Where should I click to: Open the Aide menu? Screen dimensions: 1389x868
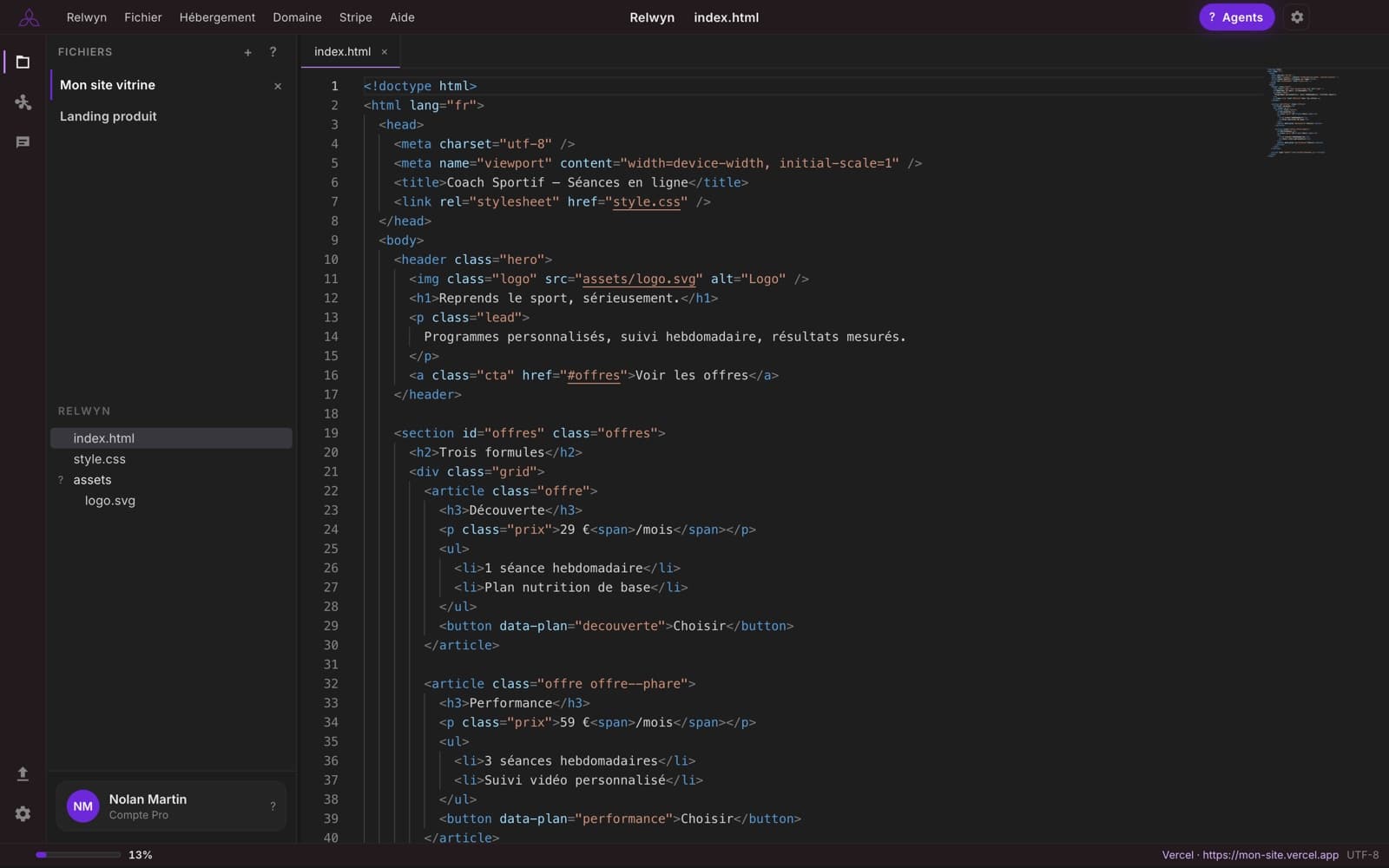(x=402, y=17)
